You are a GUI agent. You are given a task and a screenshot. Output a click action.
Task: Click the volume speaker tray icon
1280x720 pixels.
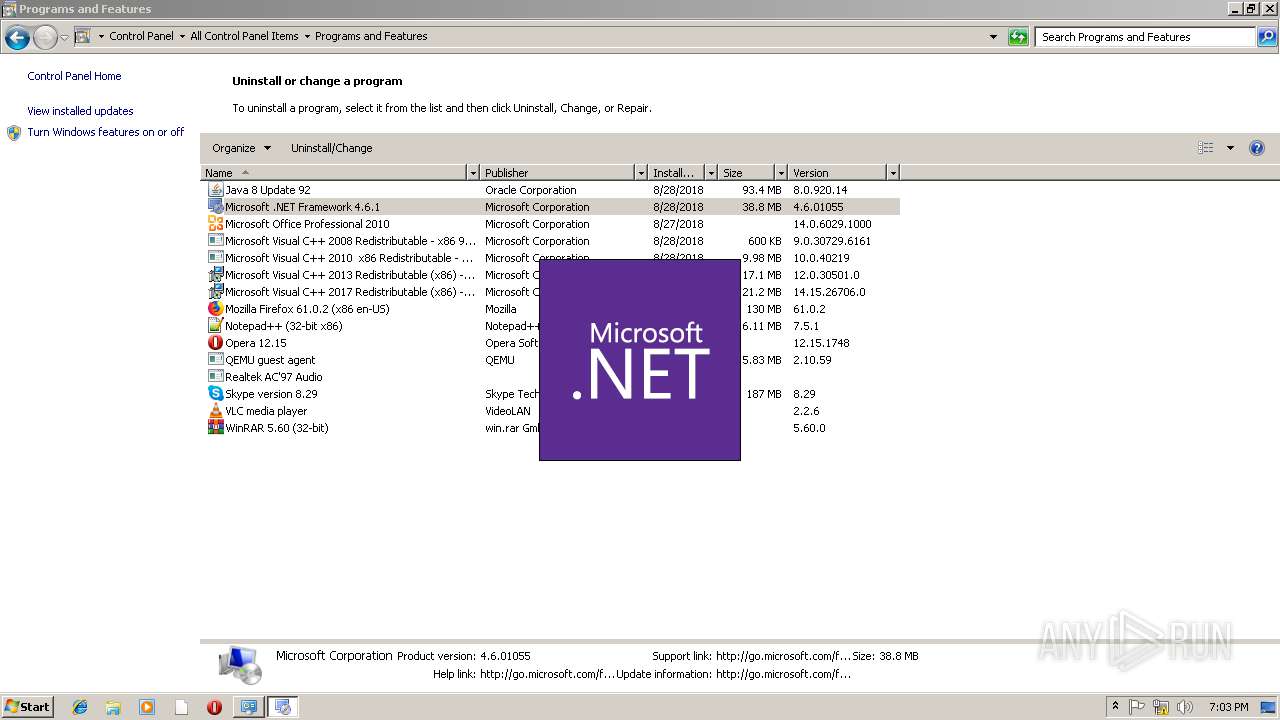[1185, 707]
